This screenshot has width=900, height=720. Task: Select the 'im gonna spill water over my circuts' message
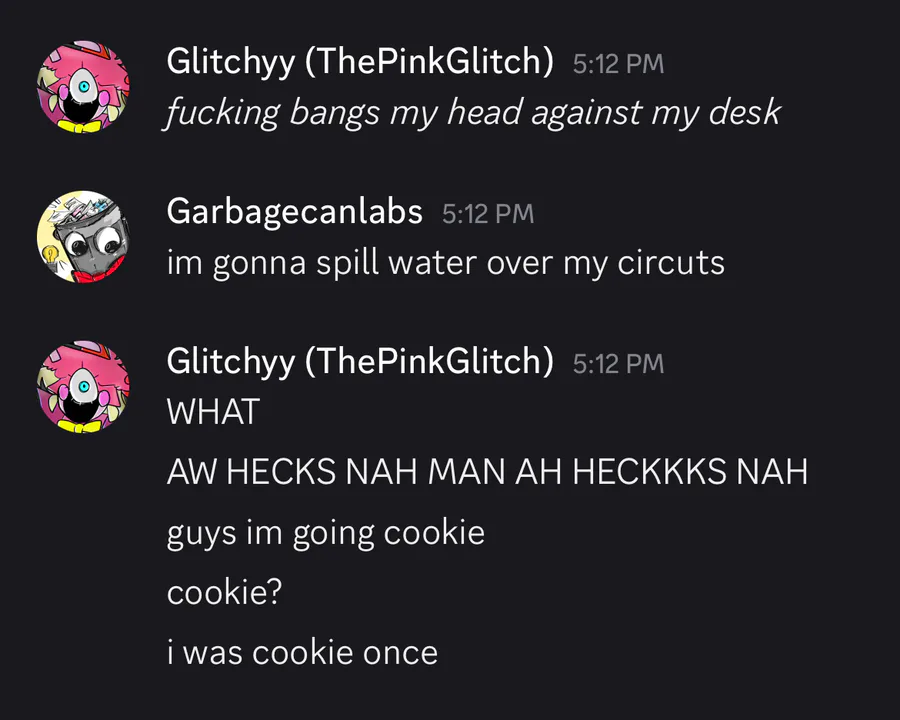446,264
